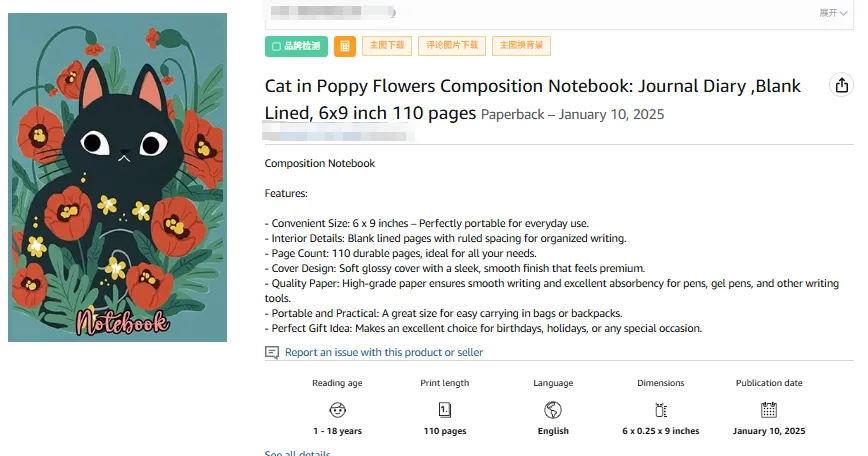Click the Publication date calendar icon
This screenshot has width=868, height=456.
point(769,410)
